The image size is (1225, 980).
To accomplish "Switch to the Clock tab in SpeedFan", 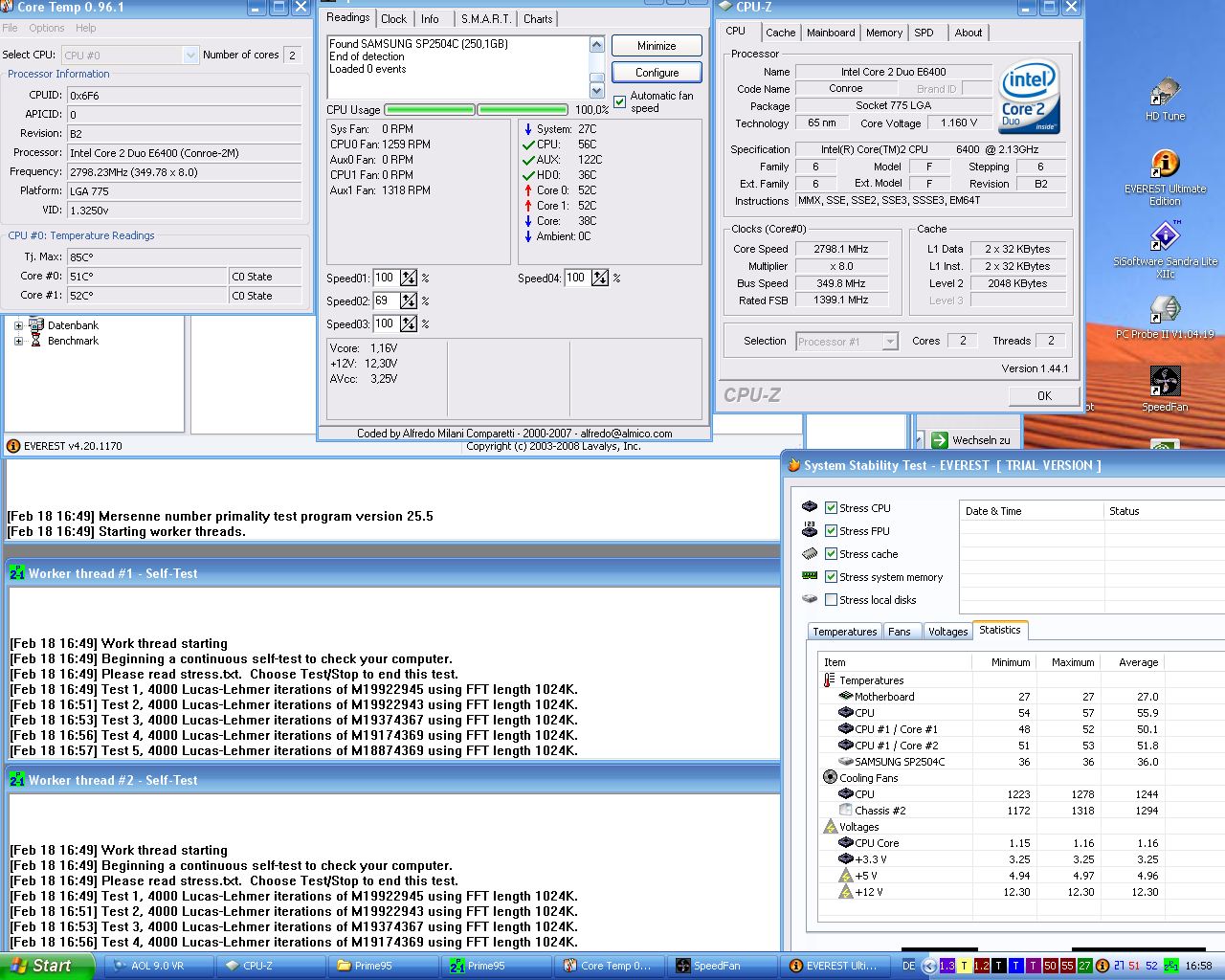I will tap(393, 19).
